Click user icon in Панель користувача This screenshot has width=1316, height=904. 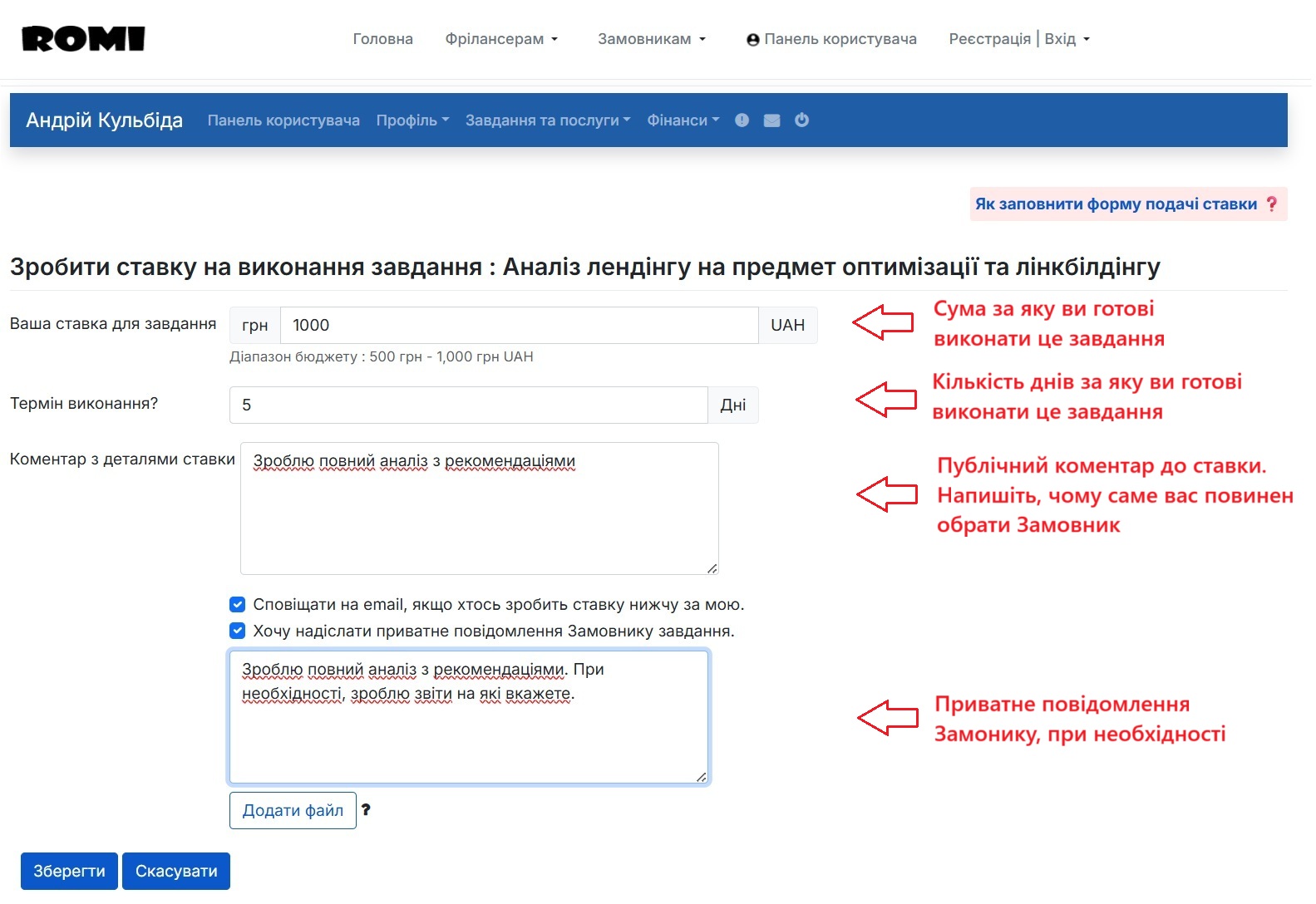click(x=752, y=40)
